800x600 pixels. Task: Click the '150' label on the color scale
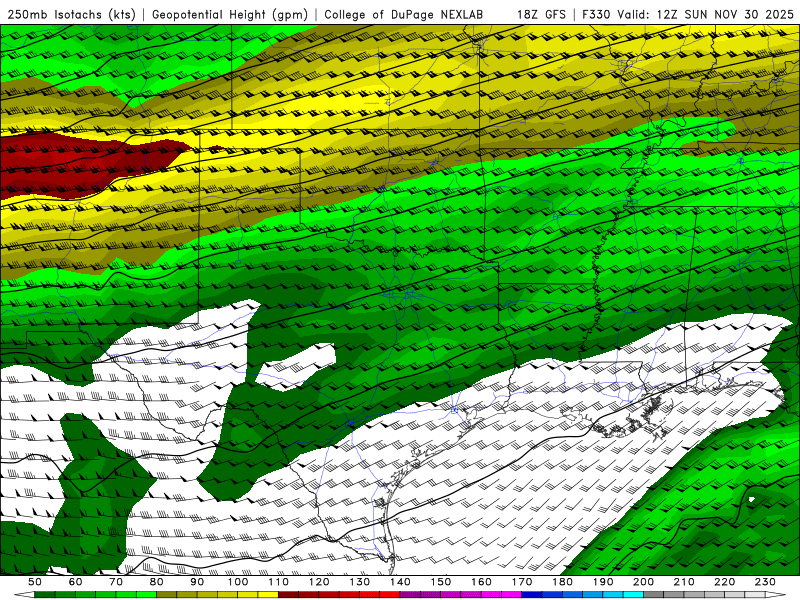pyautogui.click(x=441, y=582)
